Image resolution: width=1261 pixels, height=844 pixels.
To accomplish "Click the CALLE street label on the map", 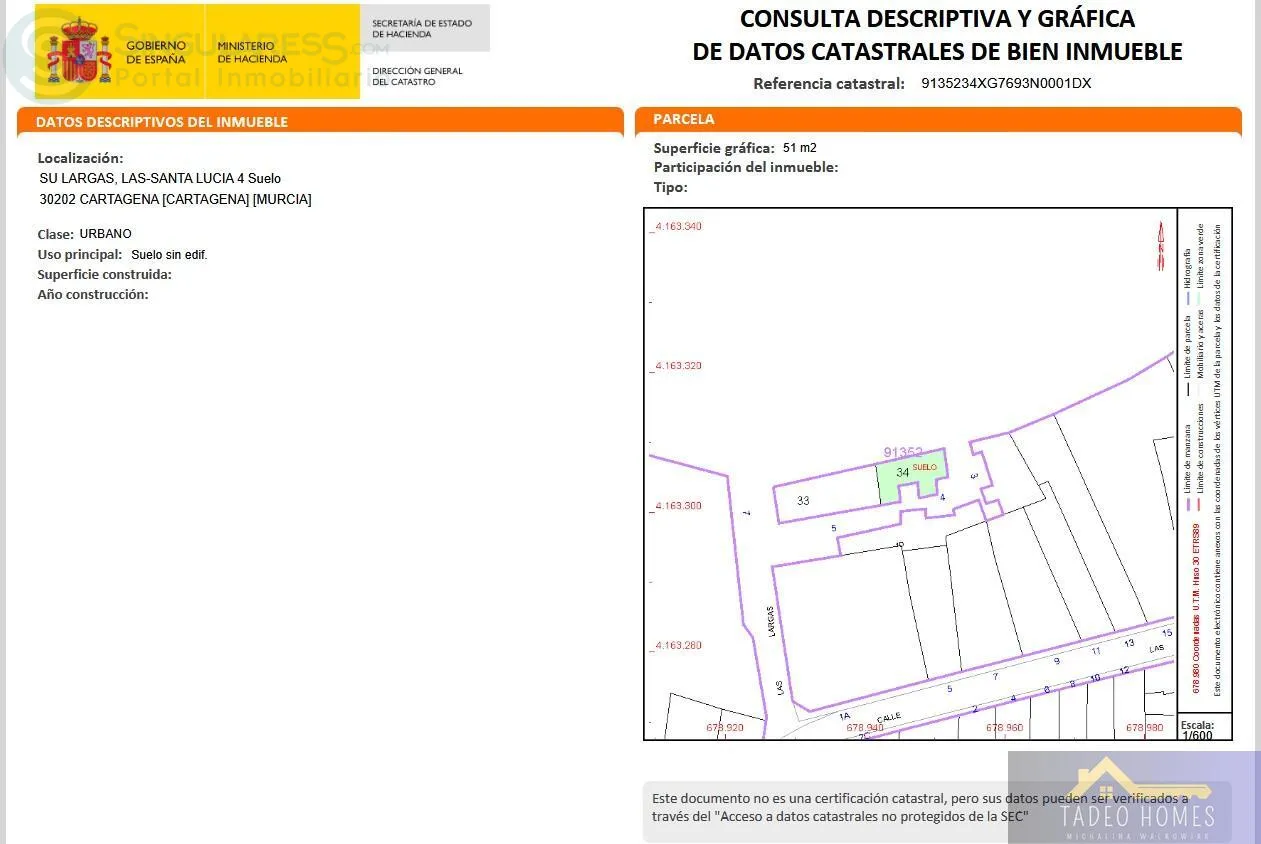I will click(889, 718).
